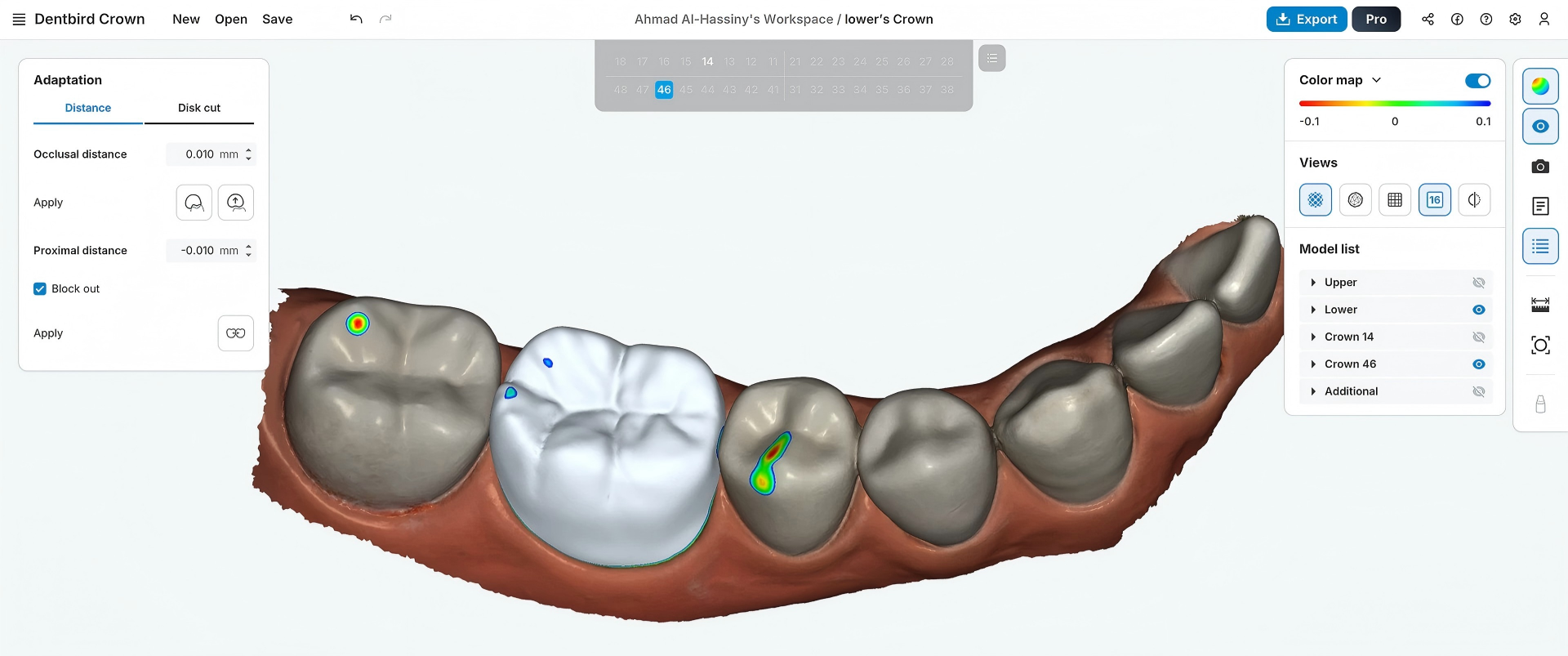Open the Color map dropdown chevron

point(1377,80)
